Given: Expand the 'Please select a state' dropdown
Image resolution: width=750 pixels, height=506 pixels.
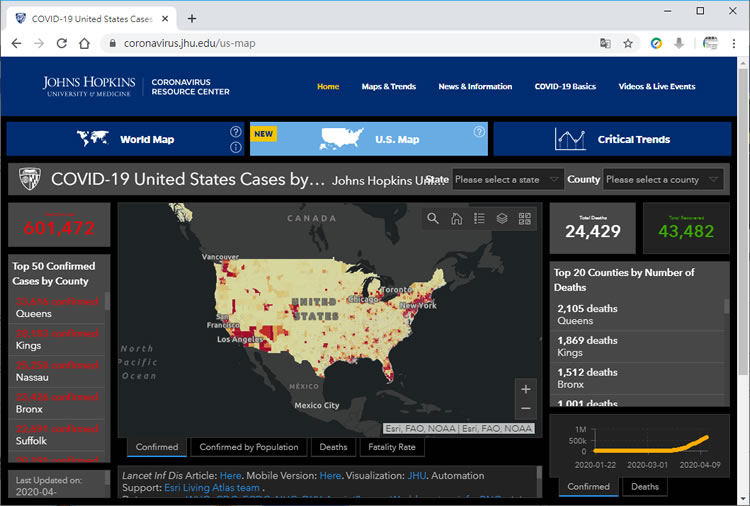Looking at the screenshot, I should tap(508, 180).
